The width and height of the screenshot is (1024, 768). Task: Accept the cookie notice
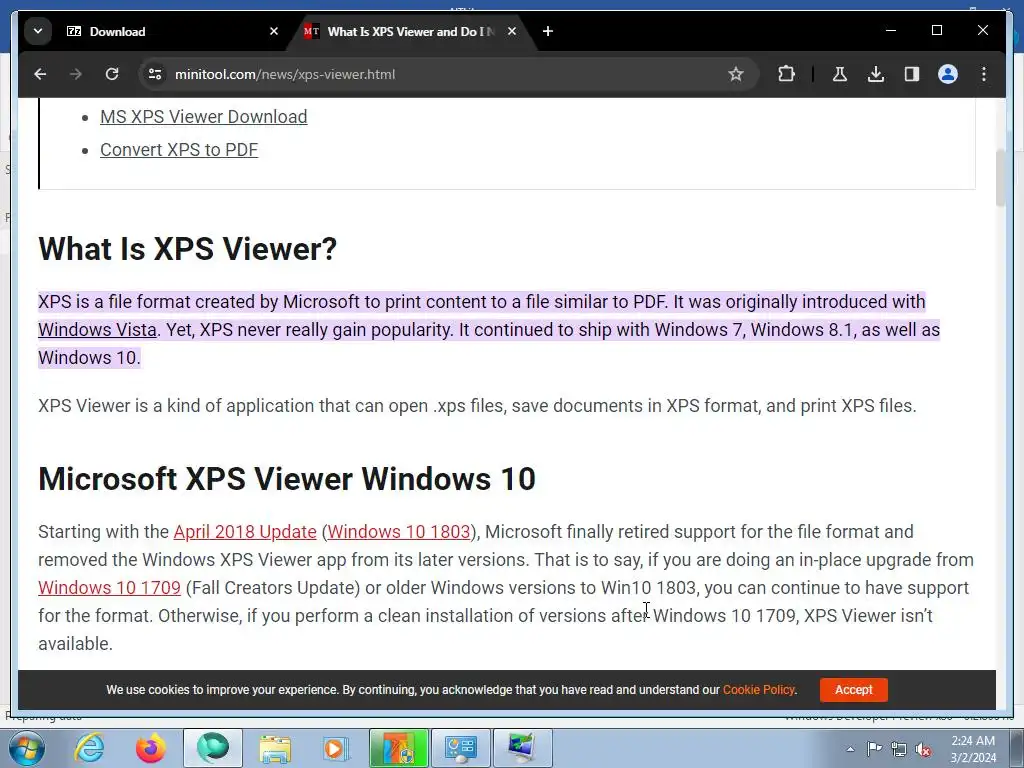pos(854,690)
